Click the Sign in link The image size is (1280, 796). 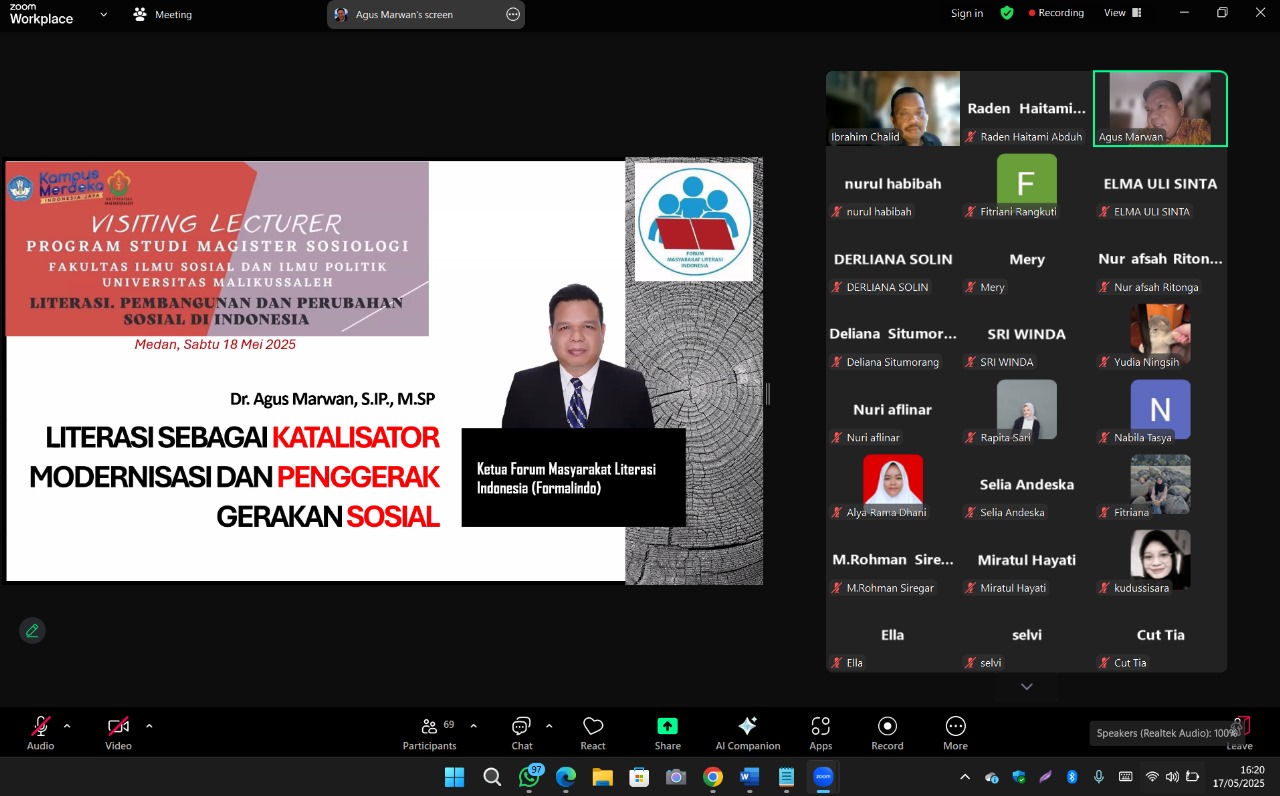click(966, 13)
